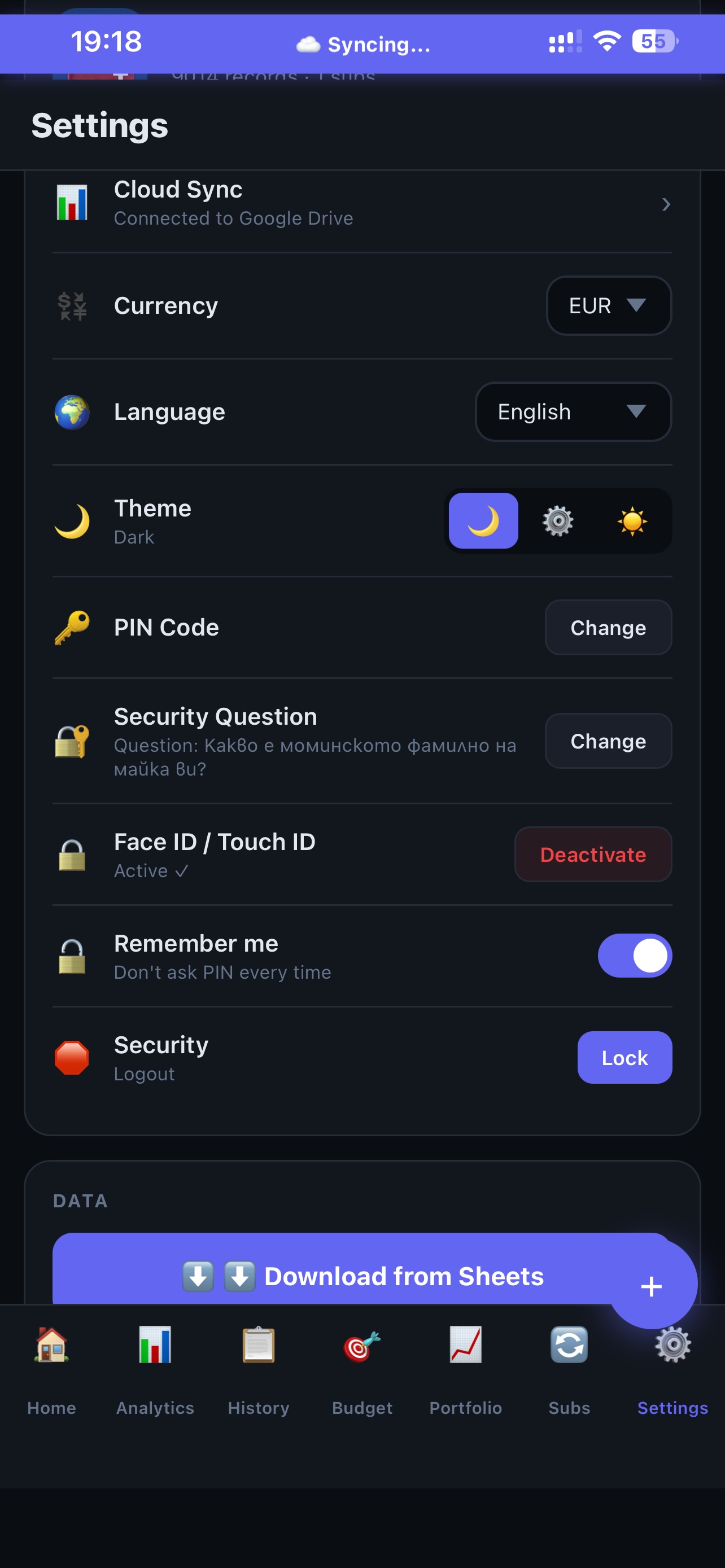Open Budget target icon
The width and height of the screenshot is (725, 1568).
[x=362, y=1344]
